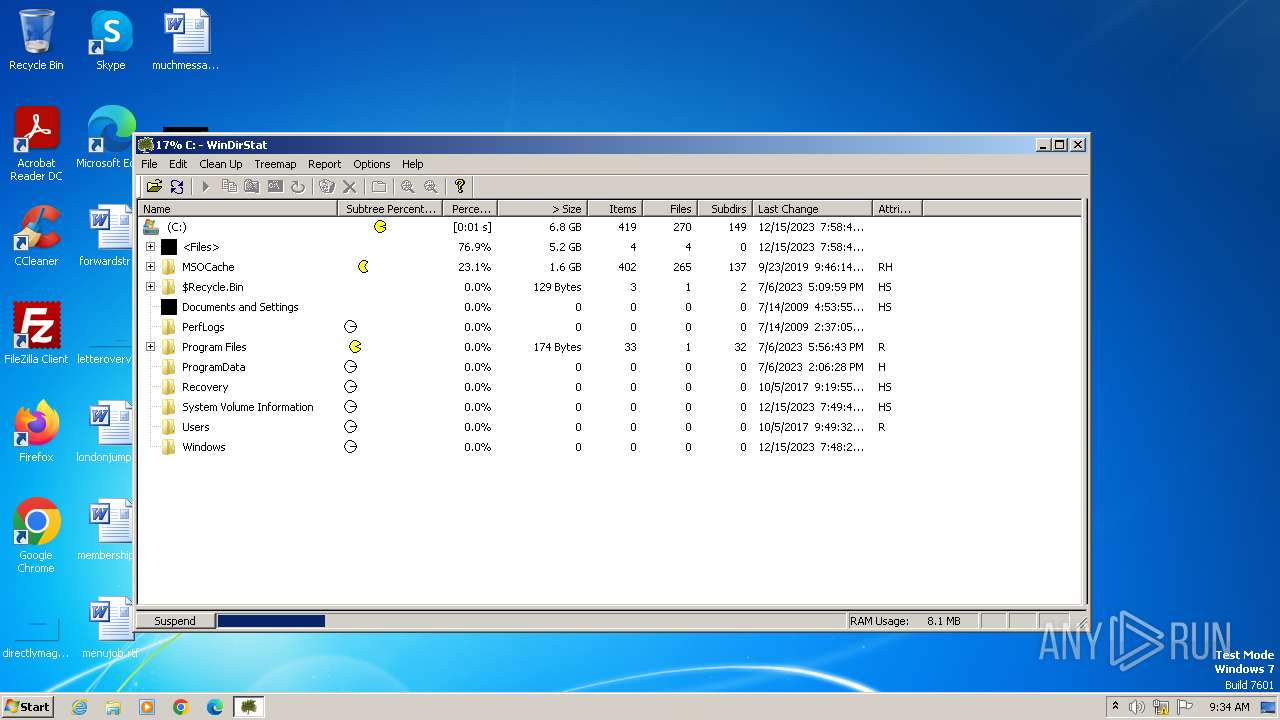The image size is (1280, 720).
Task: Click the Media Player taskbar icon
Action: [147, 707]
